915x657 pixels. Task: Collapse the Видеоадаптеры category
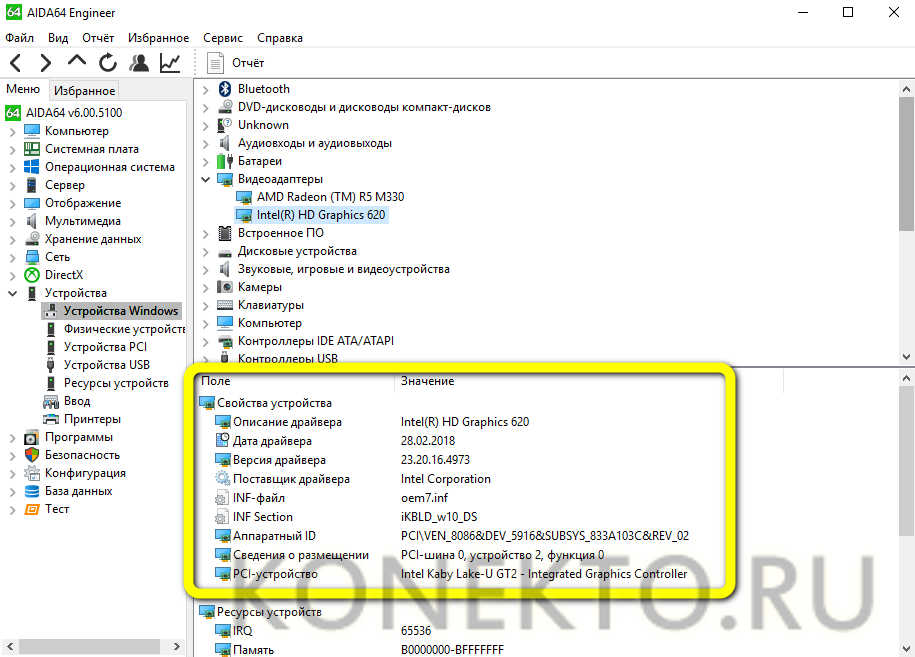click(x=206, y=179)
